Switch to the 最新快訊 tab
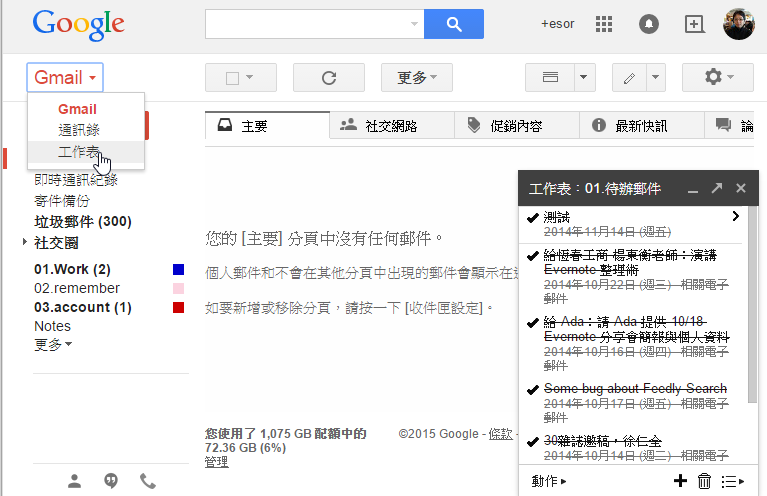The height and width of the screenshot is (496, 767). 641,126
